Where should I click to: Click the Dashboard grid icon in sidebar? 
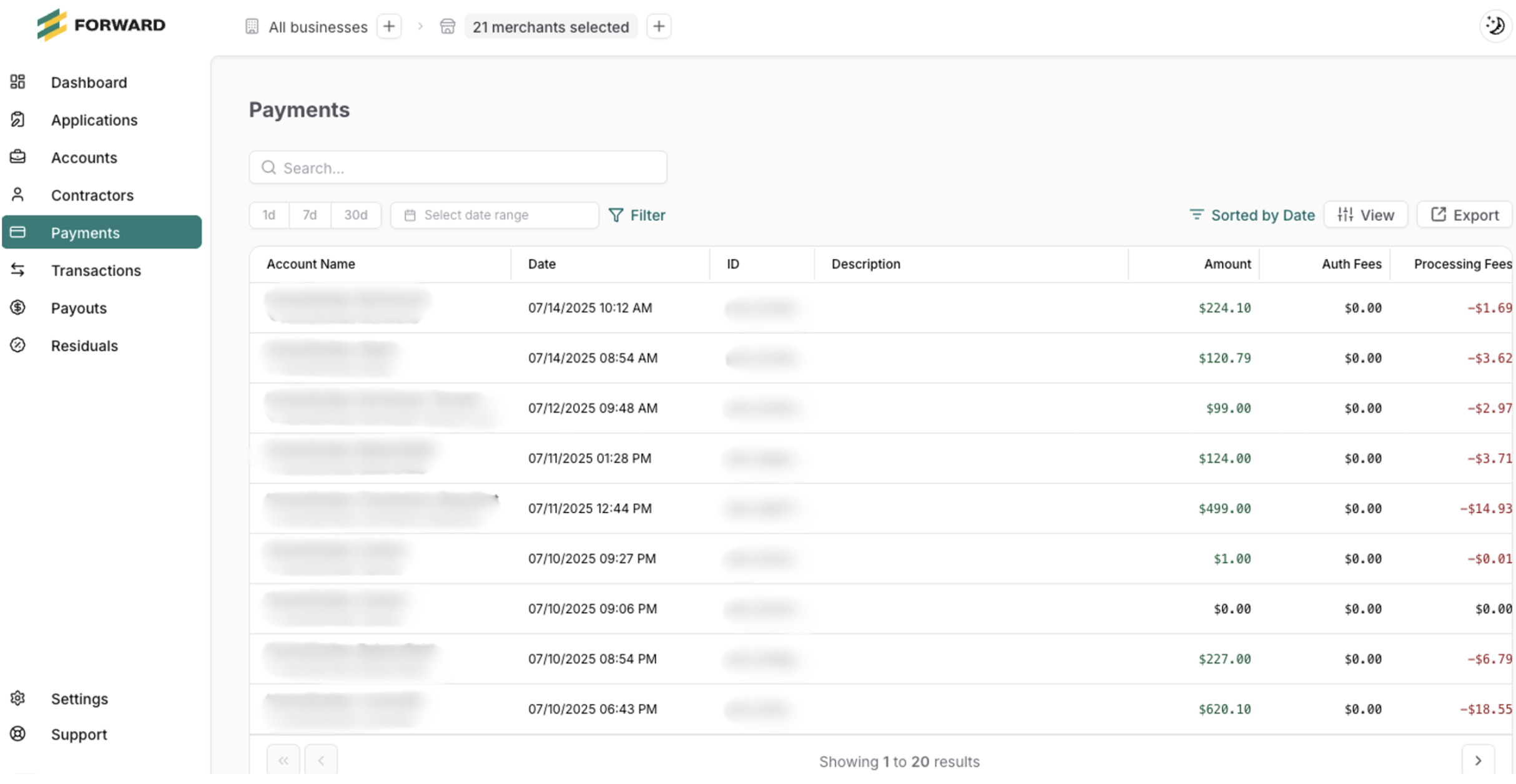tap(17, 82)
